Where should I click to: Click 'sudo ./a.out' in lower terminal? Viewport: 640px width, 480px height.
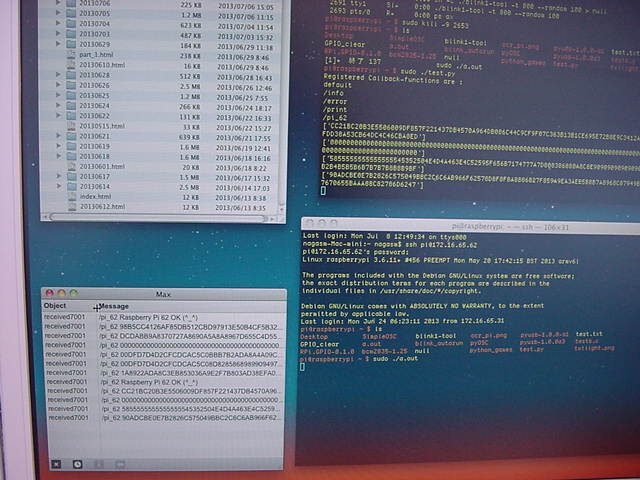coord(394,358)
